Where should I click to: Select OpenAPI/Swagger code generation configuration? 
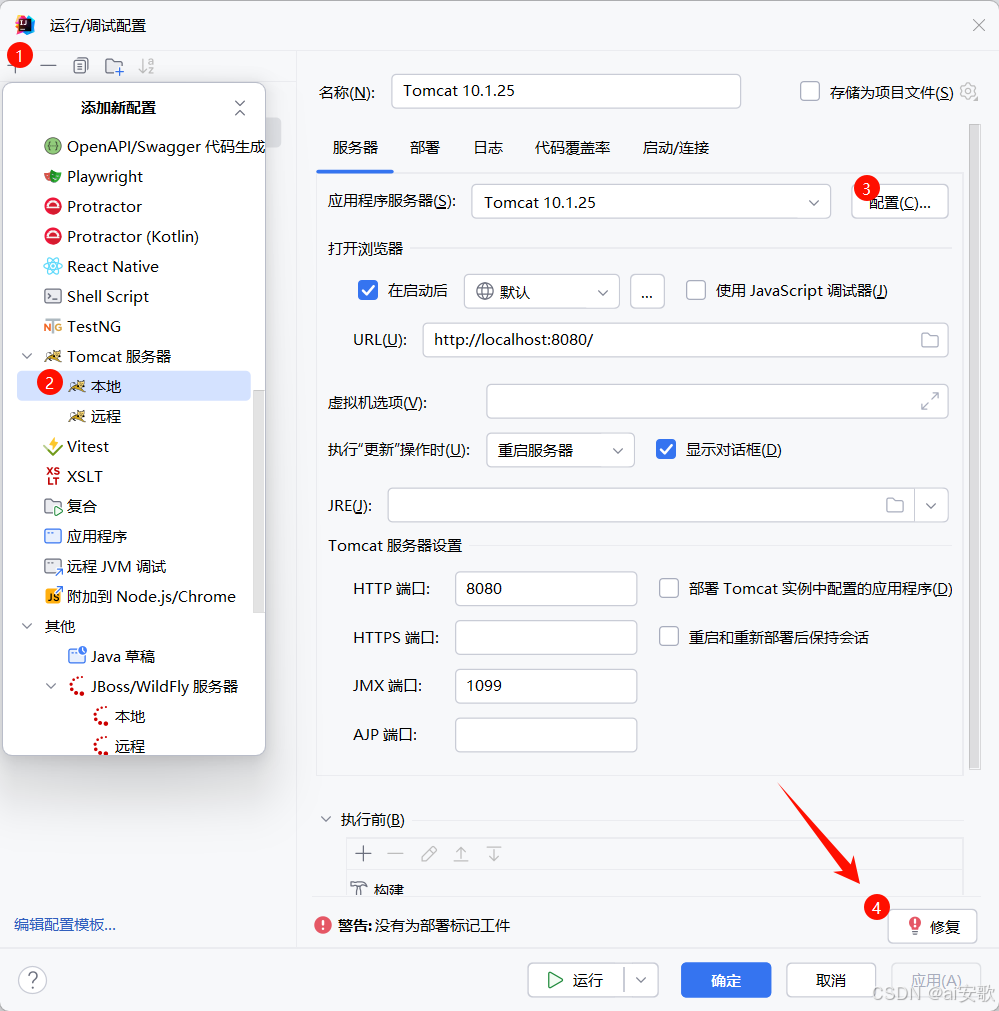click(153, 147)
